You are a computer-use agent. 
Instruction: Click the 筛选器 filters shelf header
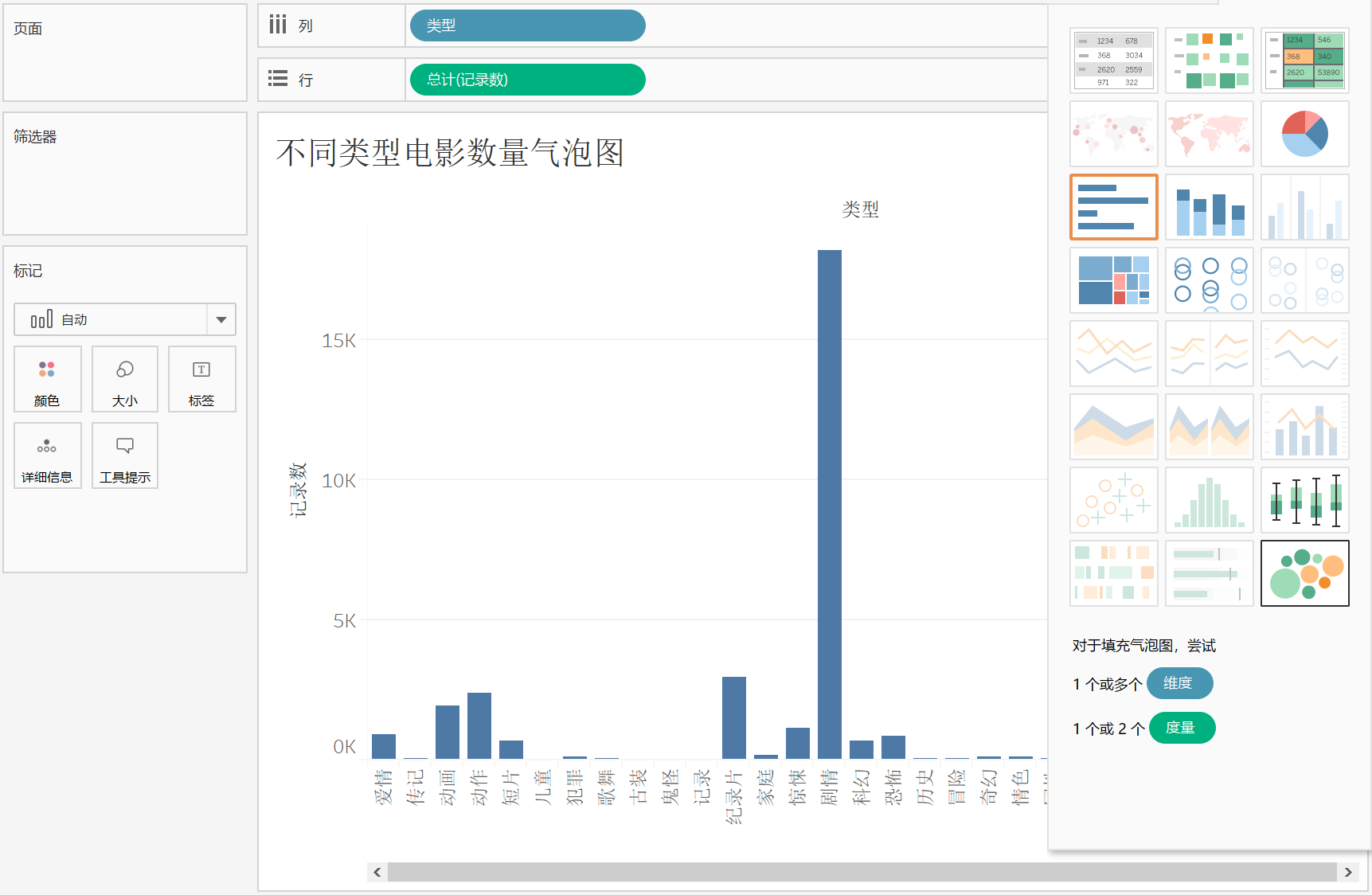point(35,137)
